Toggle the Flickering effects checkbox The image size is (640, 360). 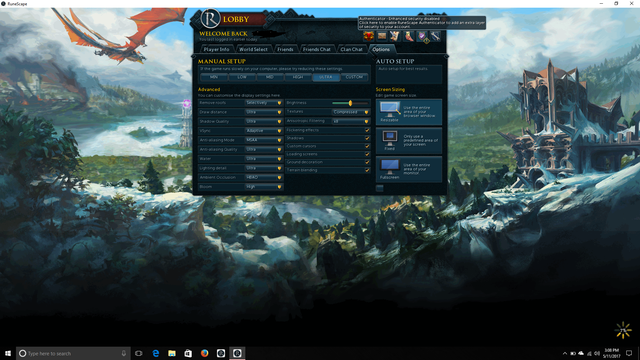367,130
